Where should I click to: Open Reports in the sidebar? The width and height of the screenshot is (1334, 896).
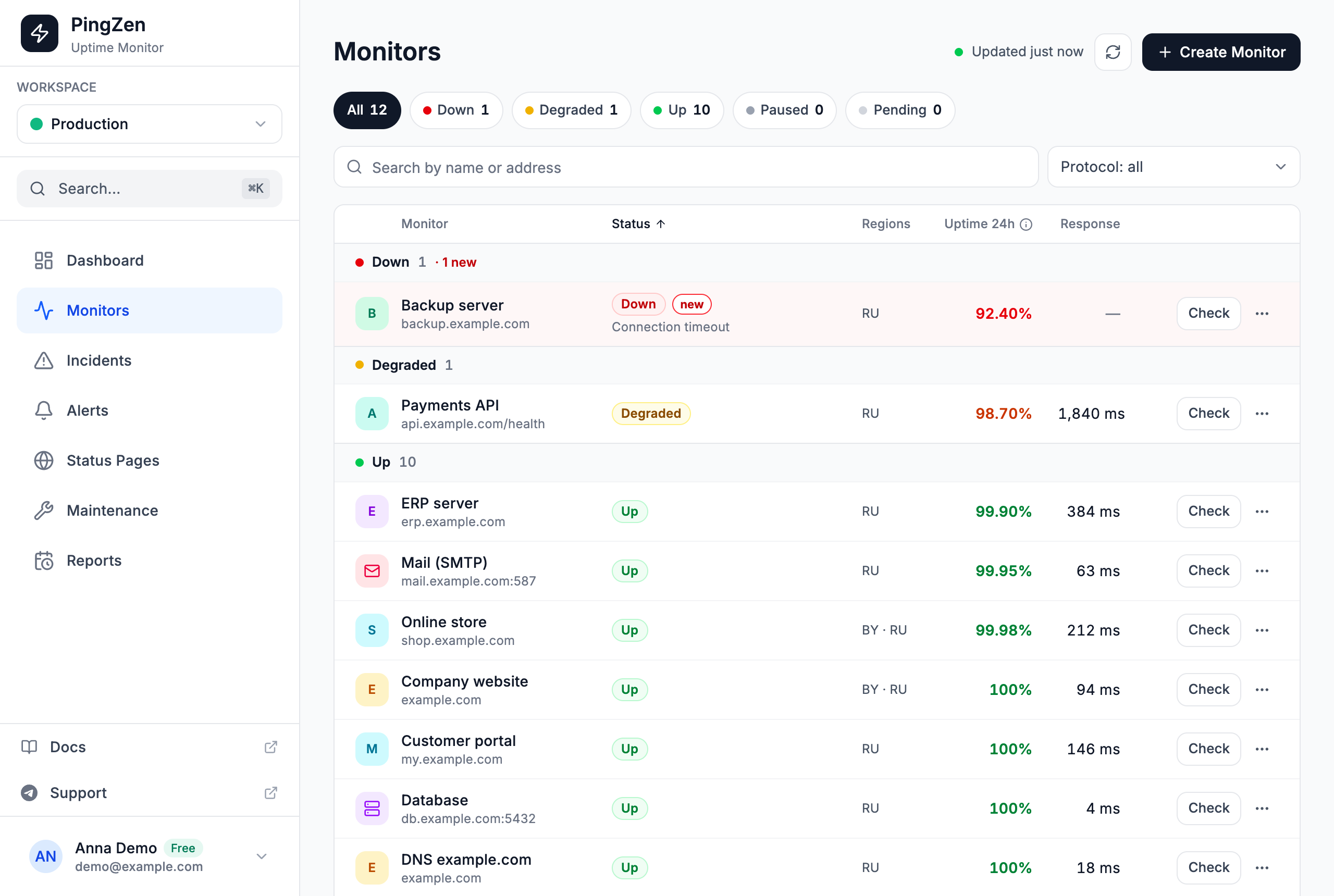[x=149, y=561]
